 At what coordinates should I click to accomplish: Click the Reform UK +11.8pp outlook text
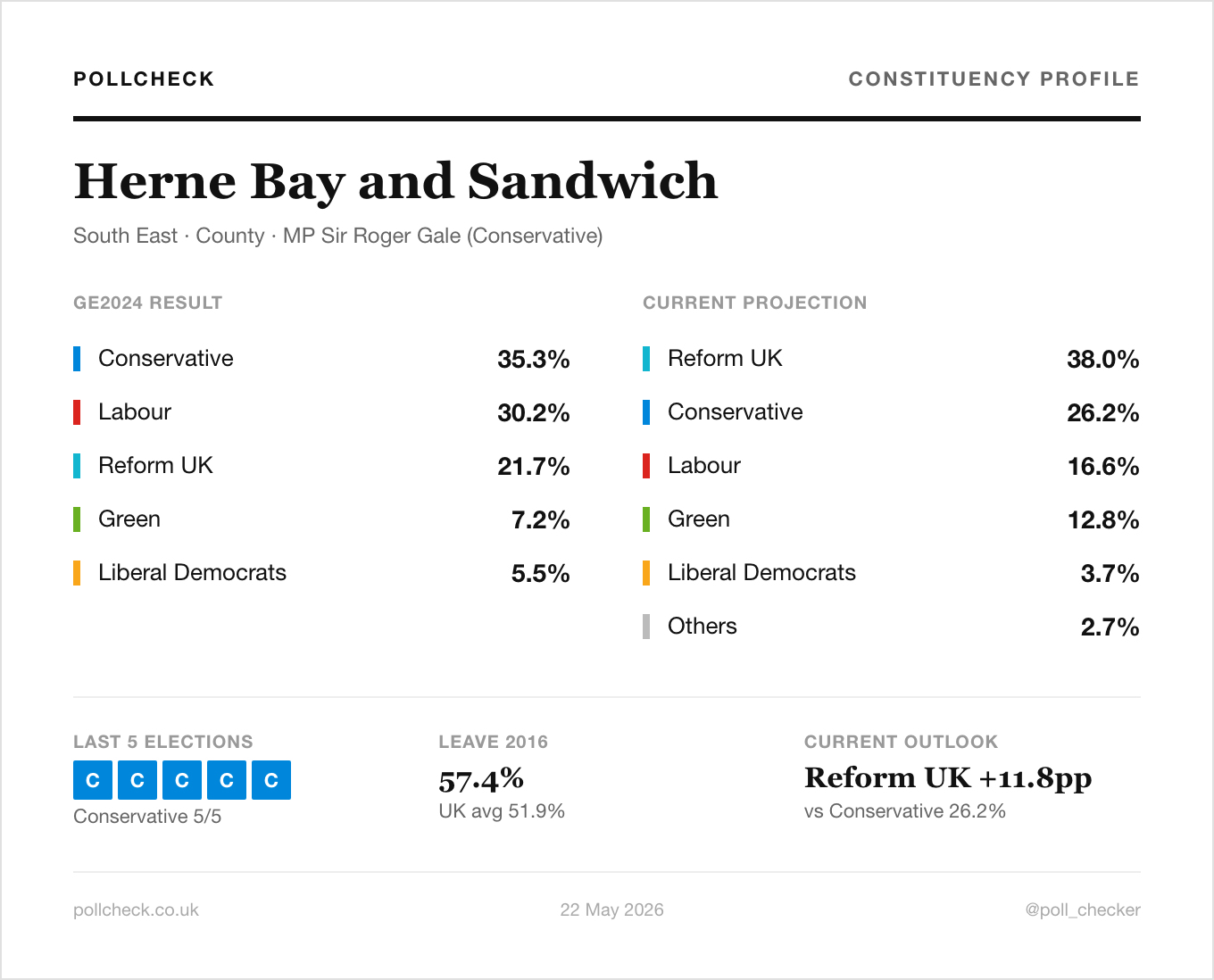[948, 778]
